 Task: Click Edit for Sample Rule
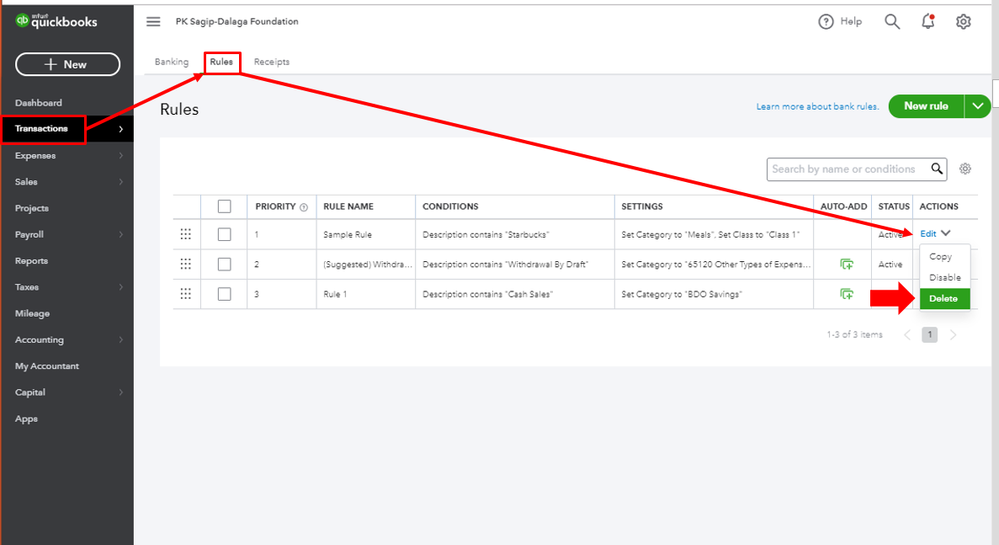pyautogui.click(x=928, y=233)
